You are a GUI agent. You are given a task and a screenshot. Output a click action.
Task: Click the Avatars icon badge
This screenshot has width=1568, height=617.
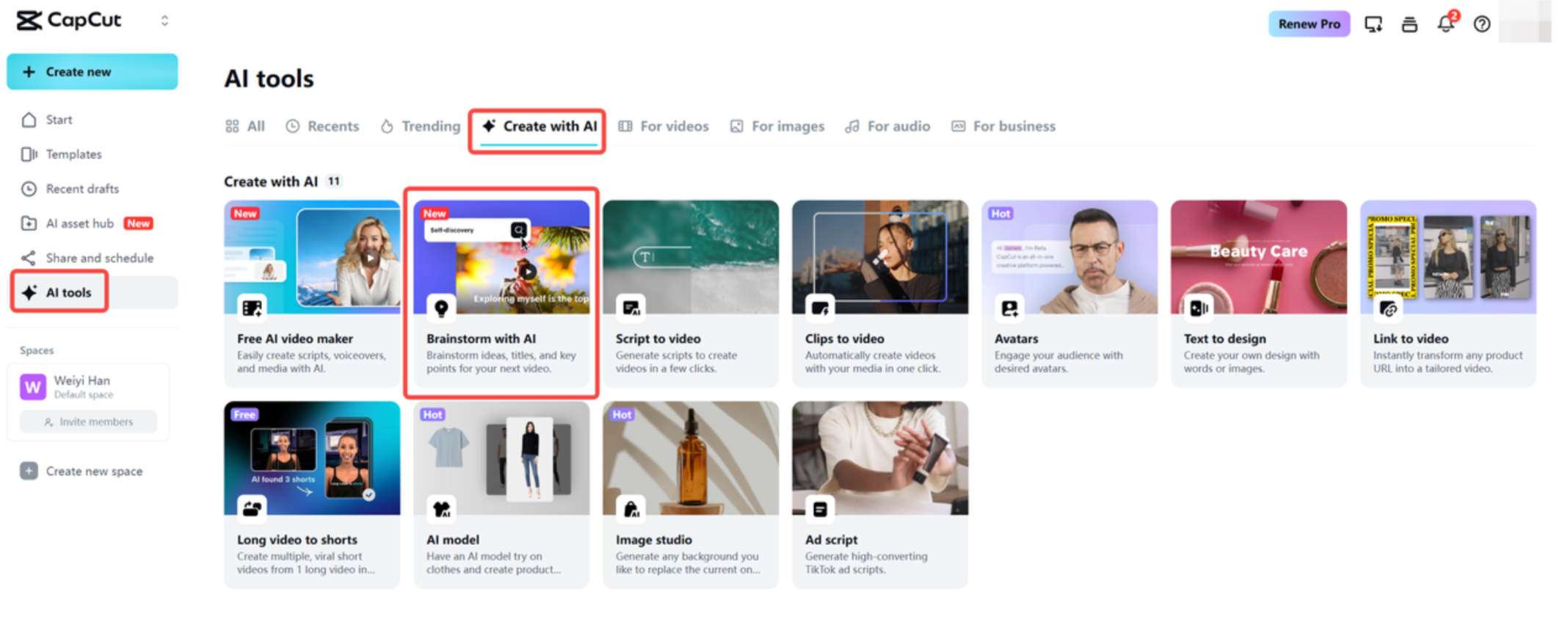(1009, 308)
